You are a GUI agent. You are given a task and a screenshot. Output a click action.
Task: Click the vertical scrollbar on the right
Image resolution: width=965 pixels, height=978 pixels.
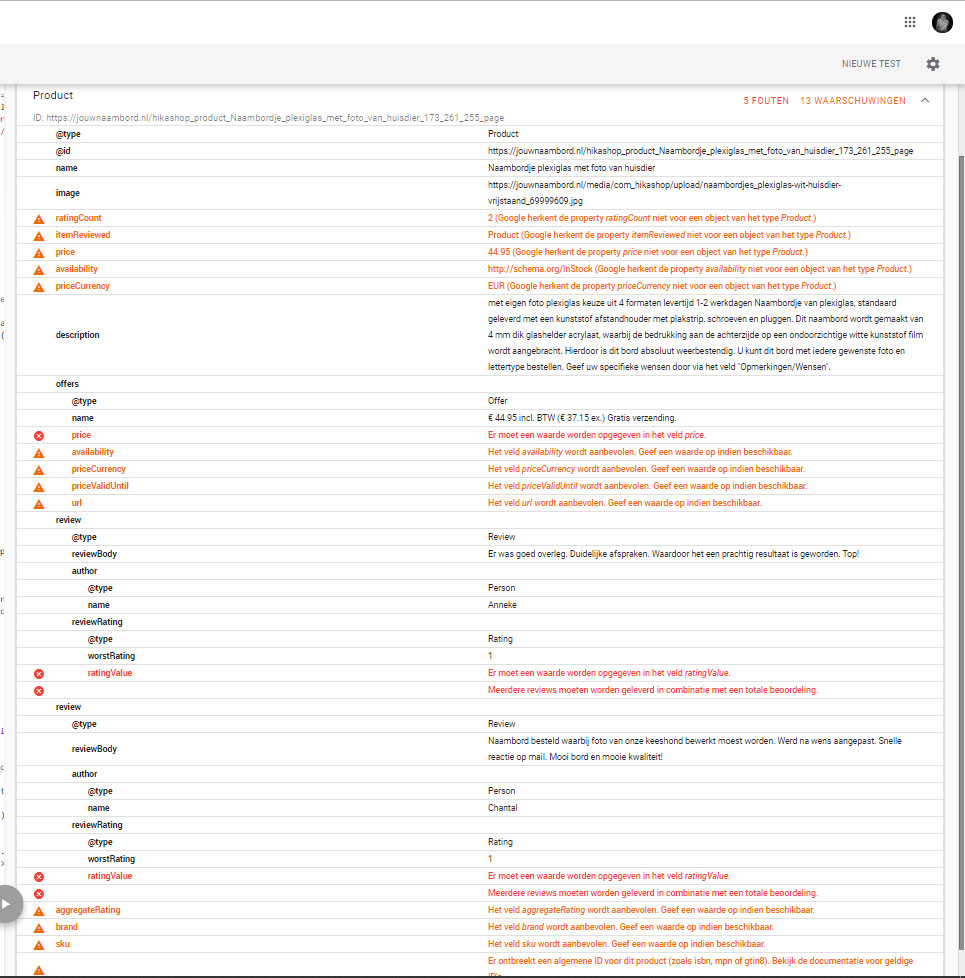(958, 500)
